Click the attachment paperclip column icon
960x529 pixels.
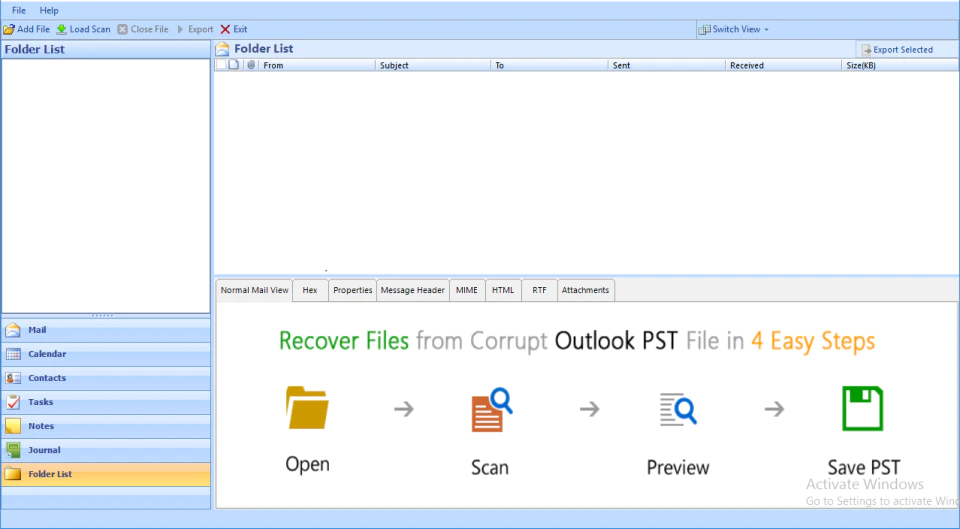(250, 65)
